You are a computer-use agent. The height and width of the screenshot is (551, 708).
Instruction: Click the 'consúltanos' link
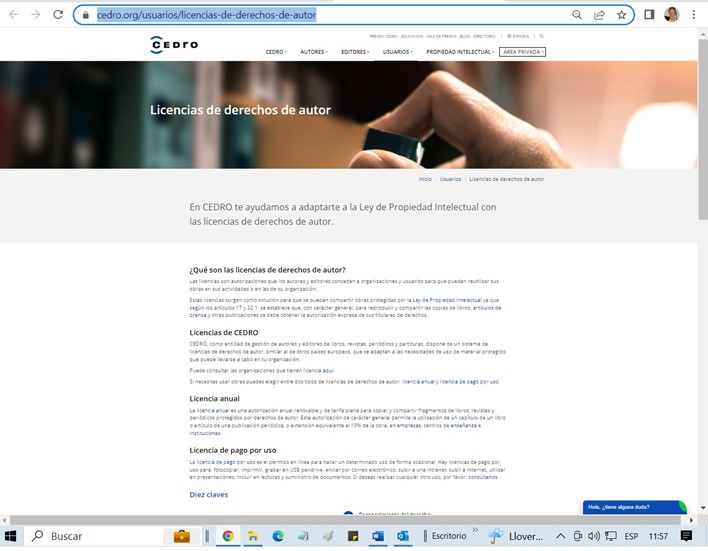(x=483, y=477)
